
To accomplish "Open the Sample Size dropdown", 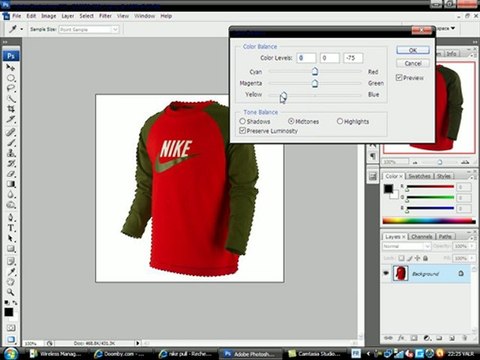I will pyautogui.click(x=115, y=30).
